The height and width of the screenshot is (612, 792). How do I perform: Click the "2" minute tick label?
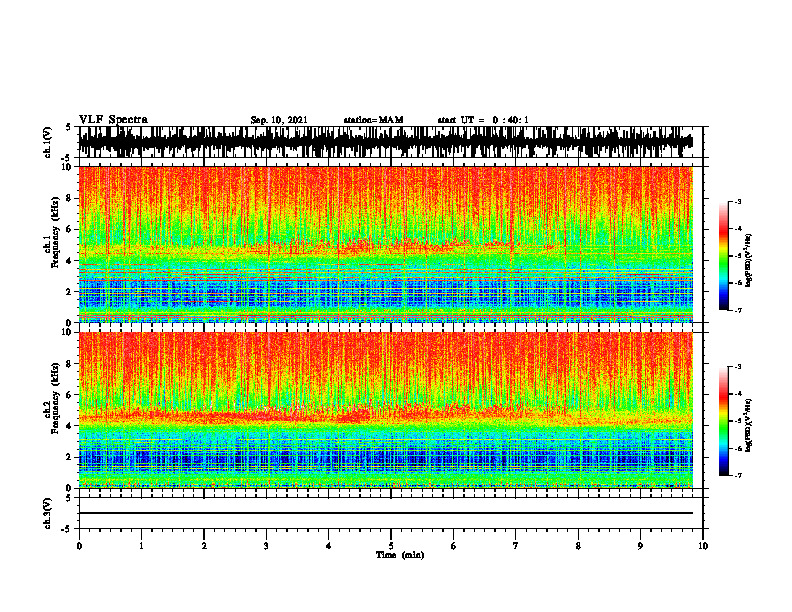pyautogui.click(x=204, y=546)
